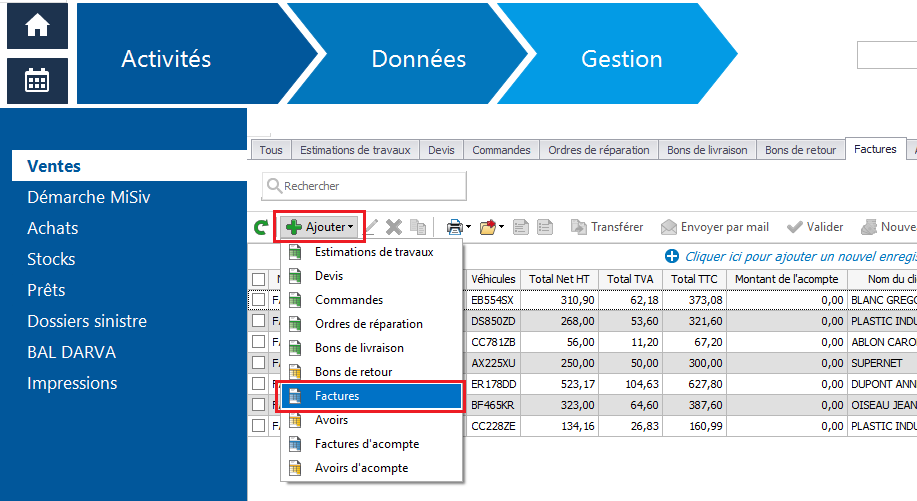Tick the checkbox in the EB554SX row
This screenshot has height=501, width=917.
point(259,300)
